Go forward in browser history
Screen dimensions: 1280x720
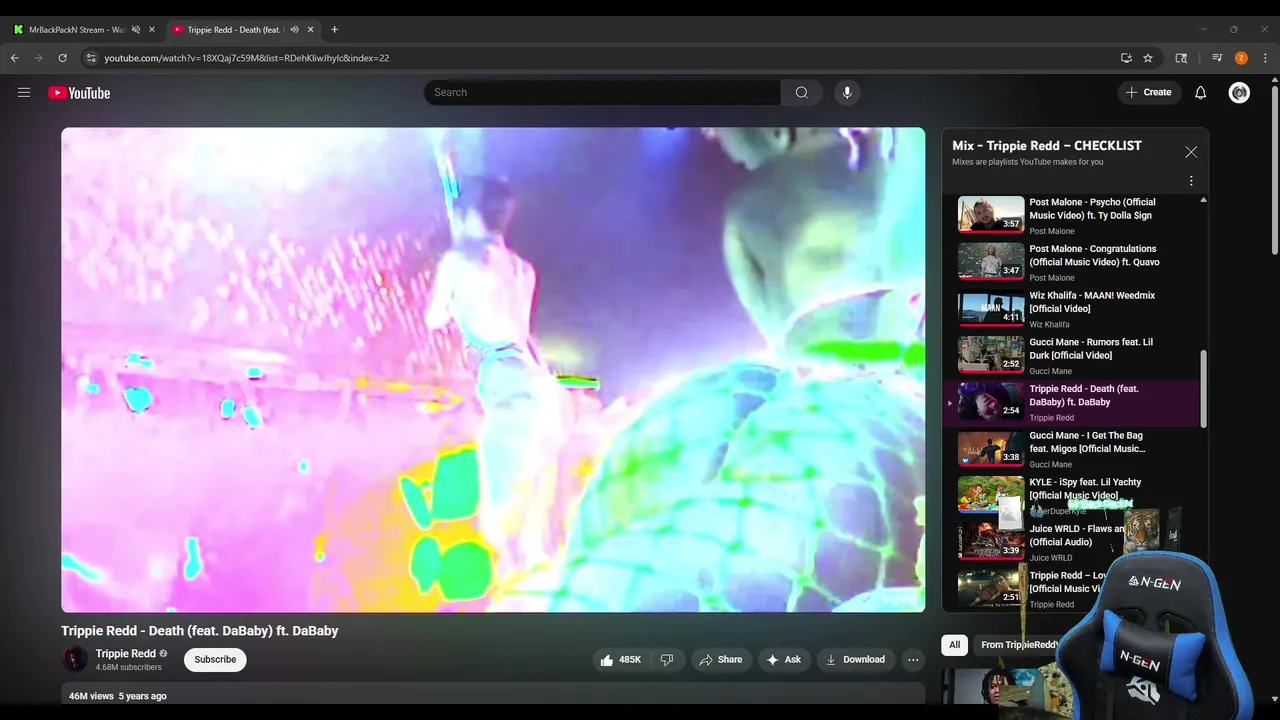[39, 58]
